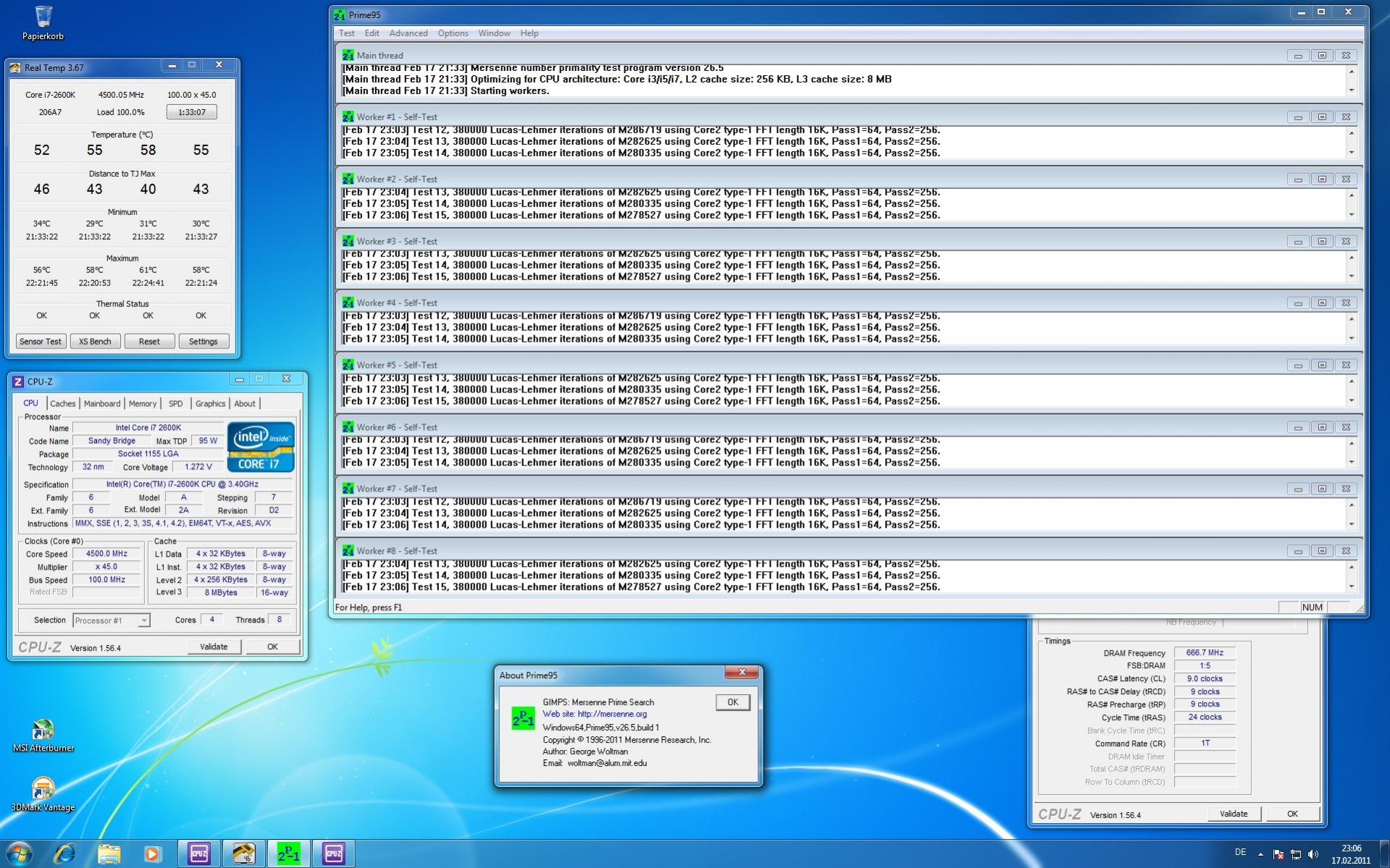Click Reset button in Real Temp

point(149,342)
